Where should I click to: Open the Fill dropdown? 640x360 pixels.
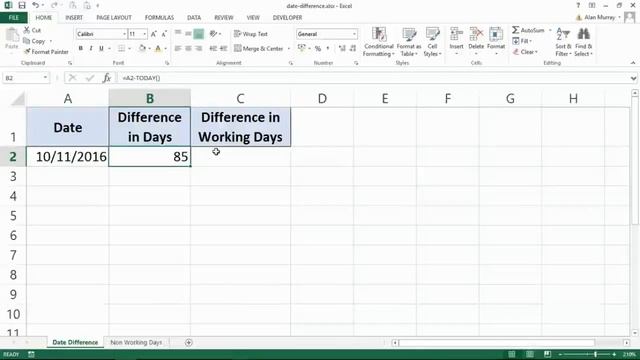pos(522,41)
